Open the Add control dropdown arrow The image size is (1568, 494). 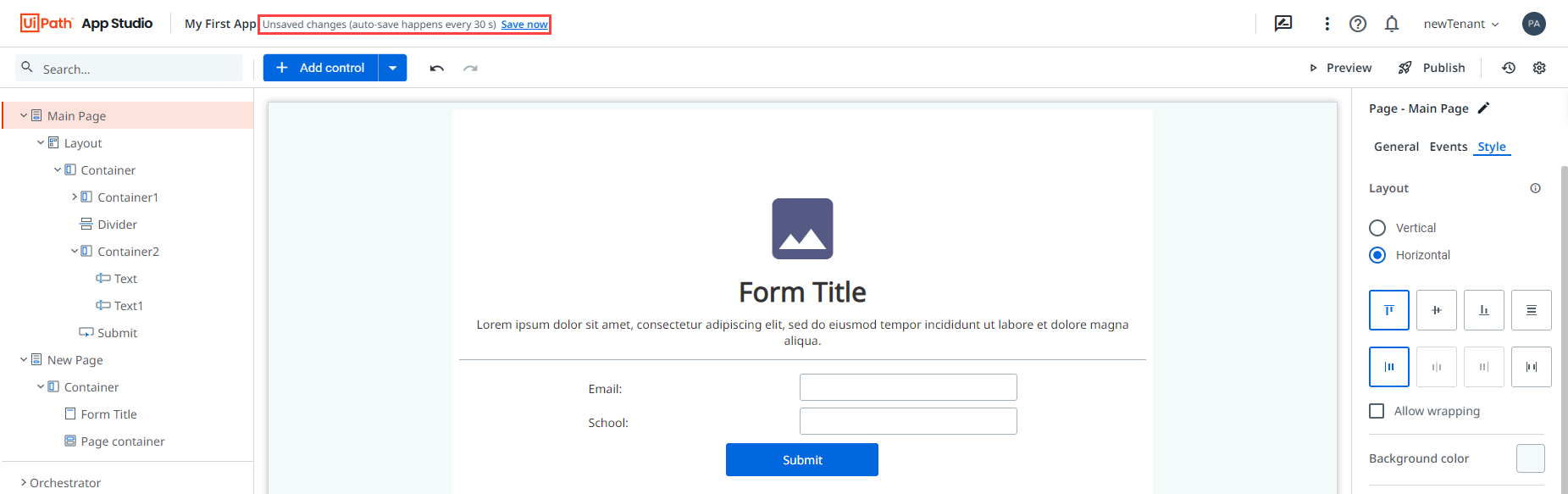392,68
